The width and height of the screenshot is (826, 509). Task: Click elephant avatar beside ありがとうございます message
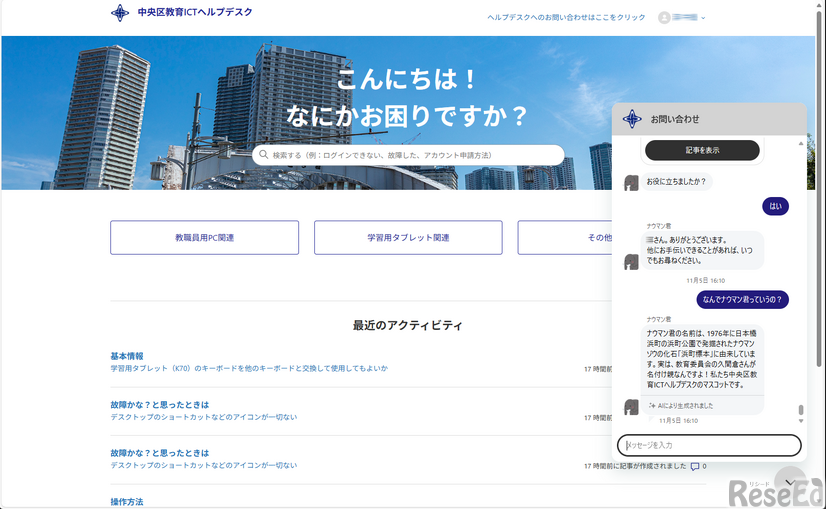tap(631, 261)
